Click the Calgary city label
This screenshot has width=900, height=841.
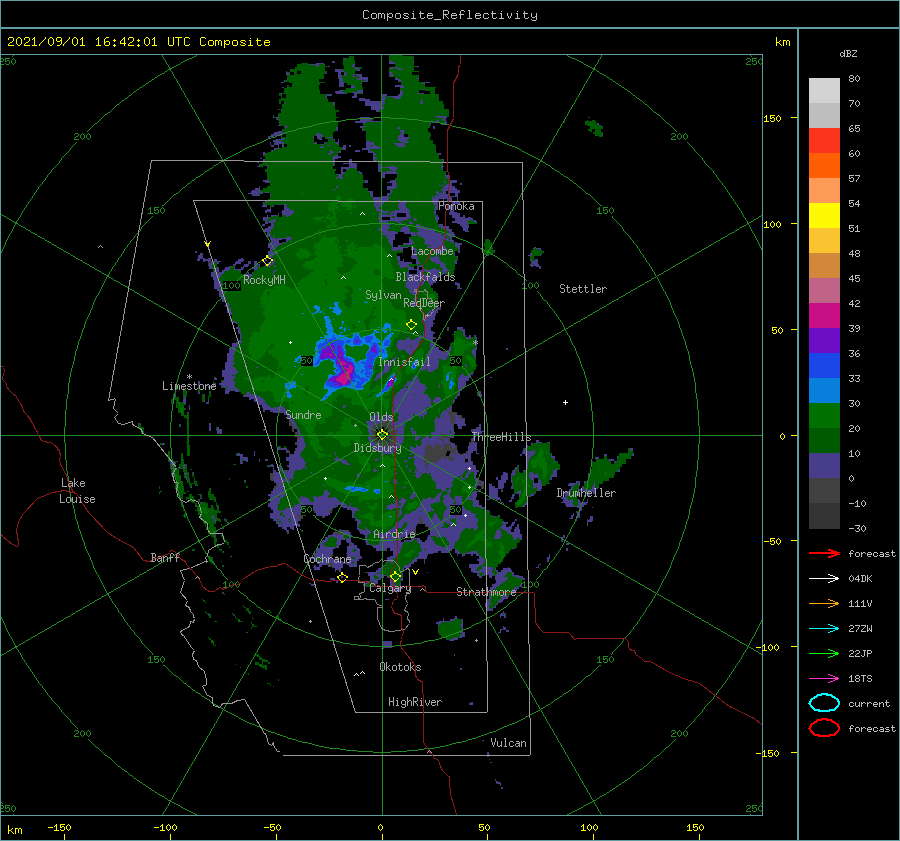click(x=390, y=588)
